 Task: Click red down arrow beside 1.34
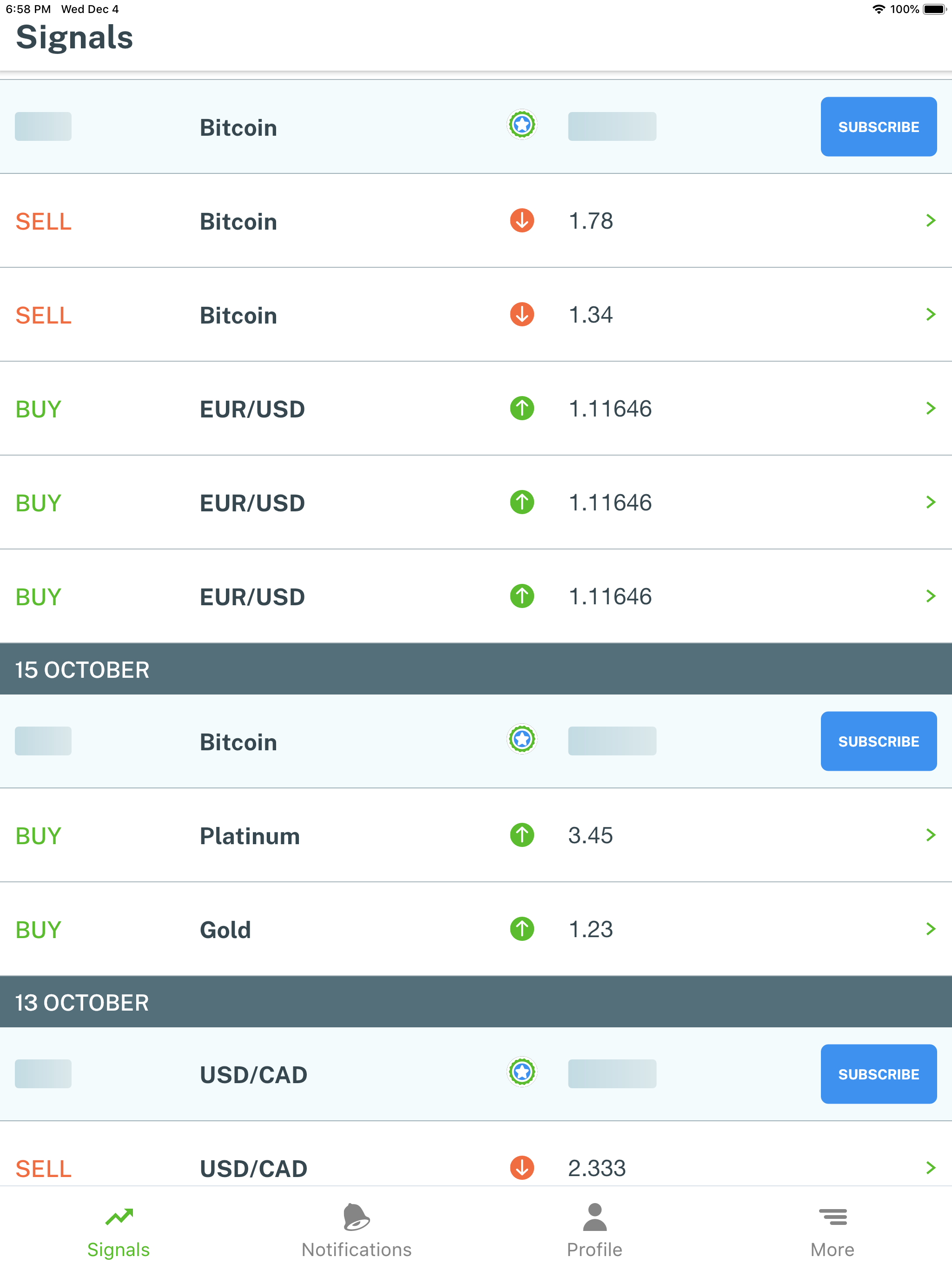[x=522, y=315]
